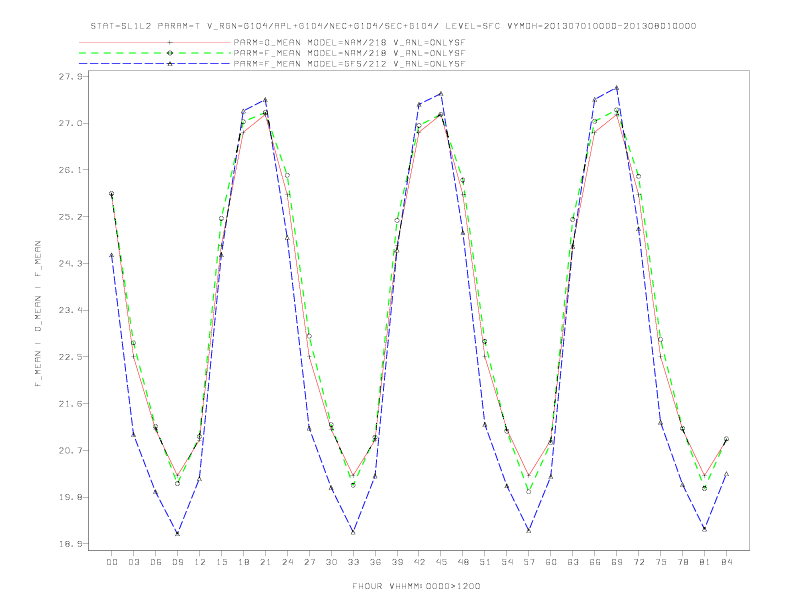Click x-axis forecast hour label 39
The width and height of the screenshot is (792, 612).
(397, 562)
